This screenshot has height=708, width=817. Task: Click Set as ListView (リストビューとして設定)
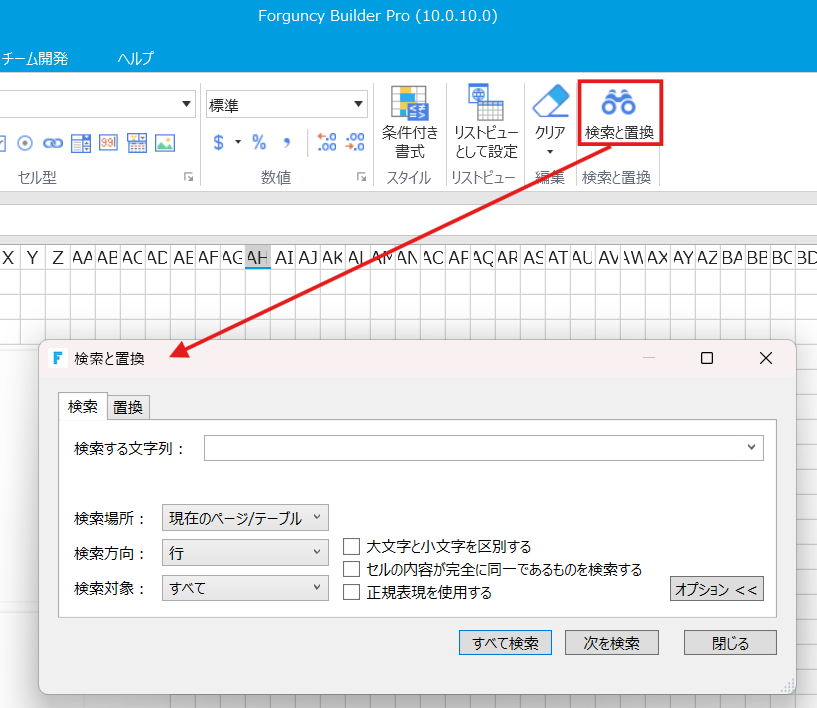pyautogui.click(x=486, y=122)
